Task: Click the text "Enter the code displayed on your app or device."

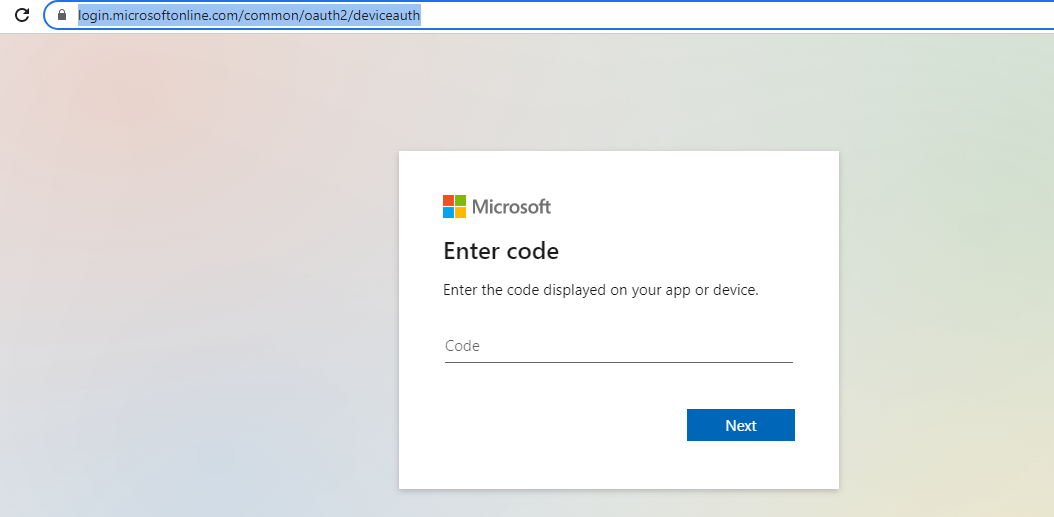Action: (601, 291)
